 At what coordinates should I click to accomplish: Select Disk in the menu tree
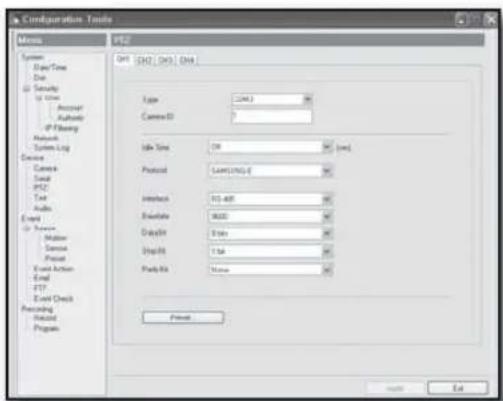pos(39,78)
